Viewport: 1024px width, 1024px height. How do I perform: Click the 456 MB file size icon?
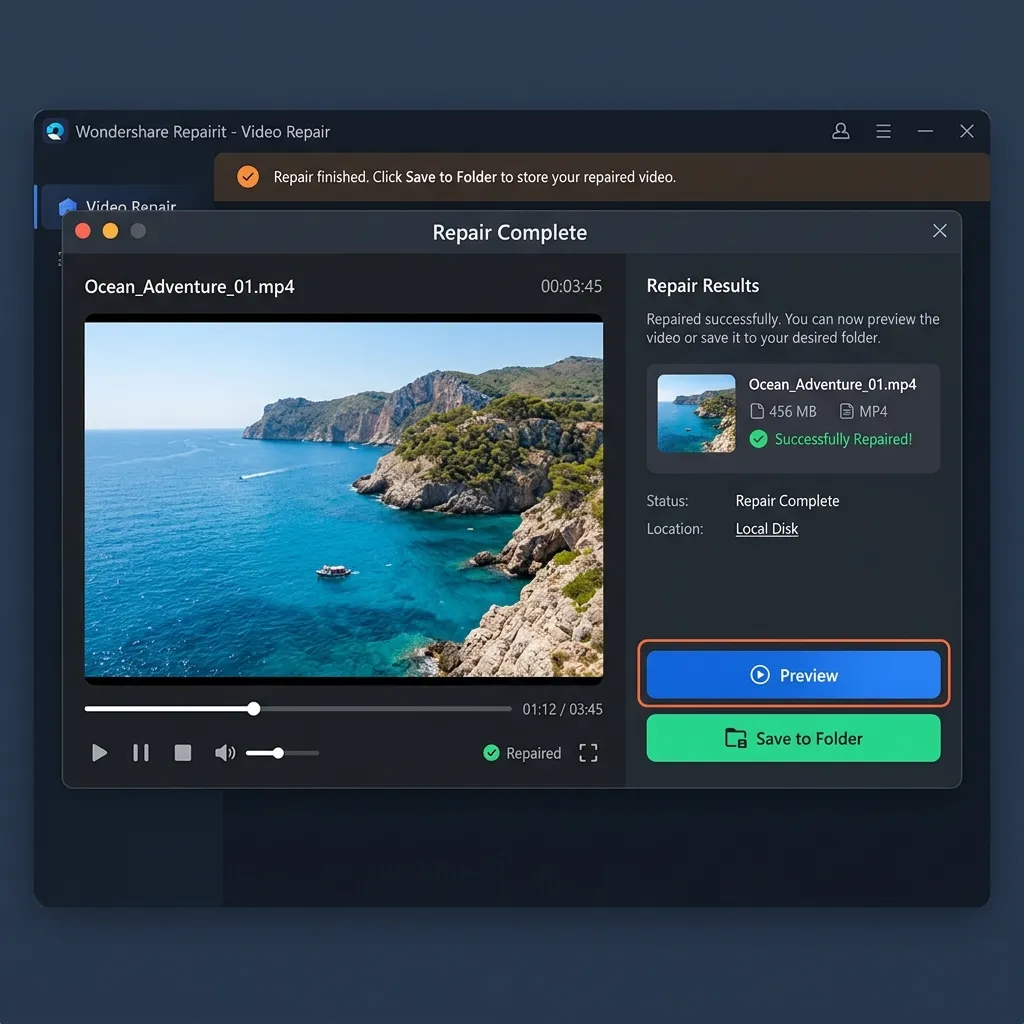click(757, 411)
